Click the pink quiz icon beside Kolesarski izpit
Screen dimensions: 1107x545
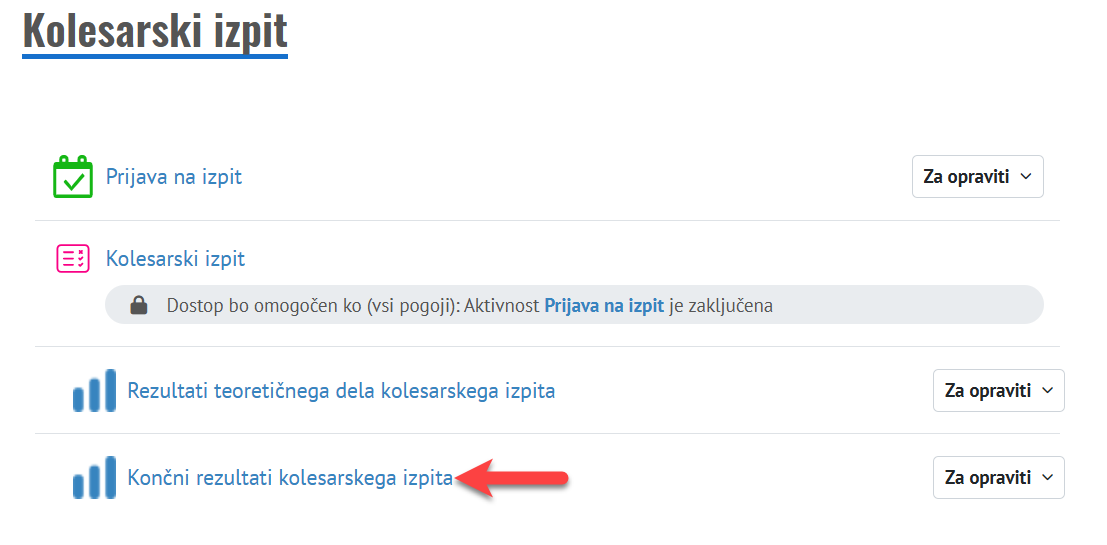(72, 259)
